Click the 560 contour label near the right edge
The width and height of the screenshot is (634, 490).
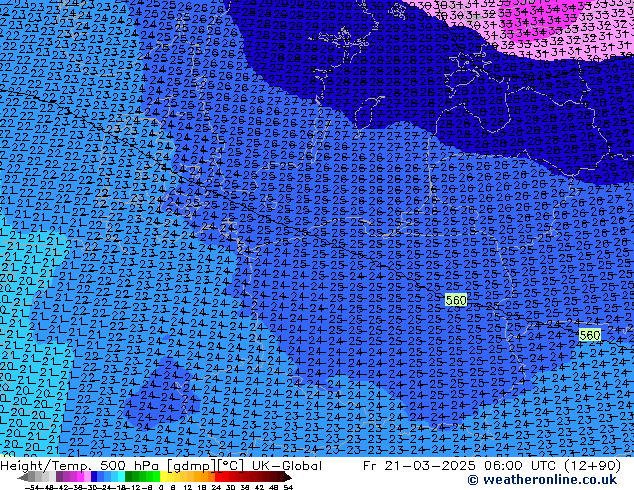coord(590,335)
